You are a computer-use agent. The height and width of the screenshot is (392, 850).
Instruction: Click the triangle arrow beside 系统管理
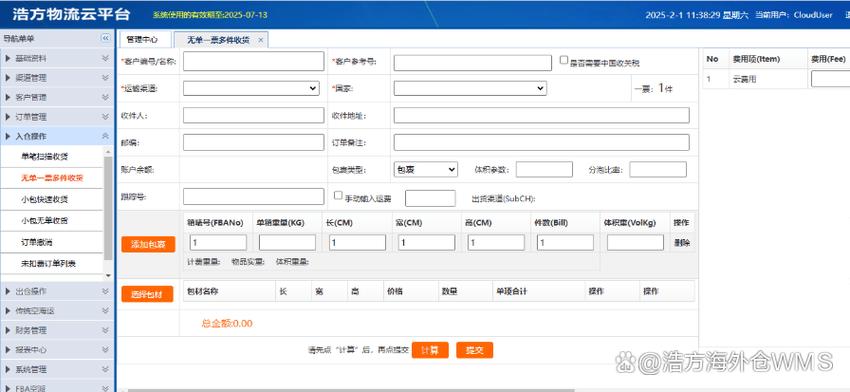pos(8,369)
